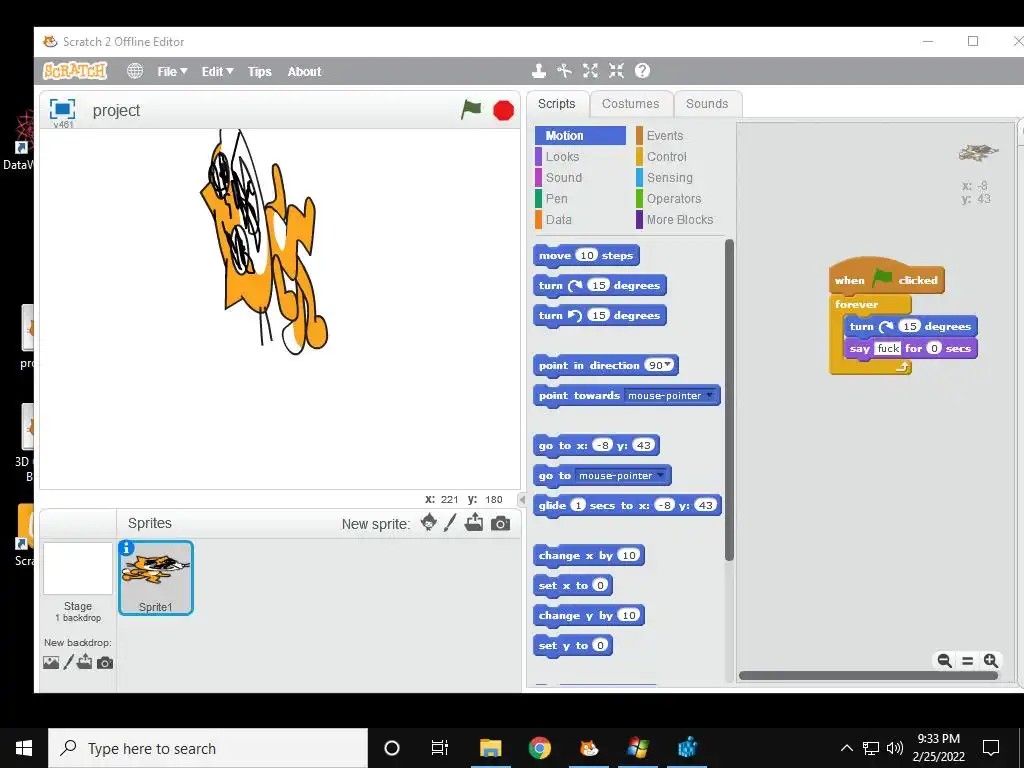Image resolution: width=1024 pixels, height=768 pixels.
Task: Choose backdrop from library
Action: [51, 663]
